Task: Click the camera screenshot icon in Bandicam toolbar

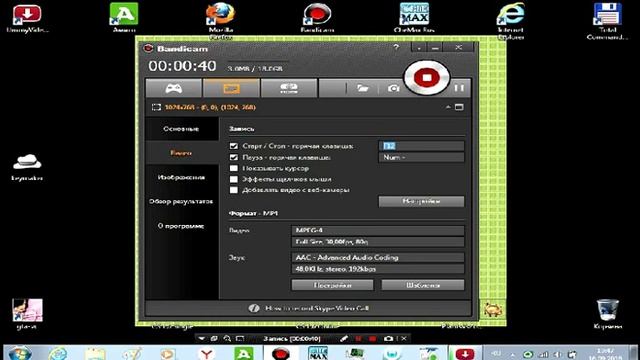Action: (x=393, y=88)
